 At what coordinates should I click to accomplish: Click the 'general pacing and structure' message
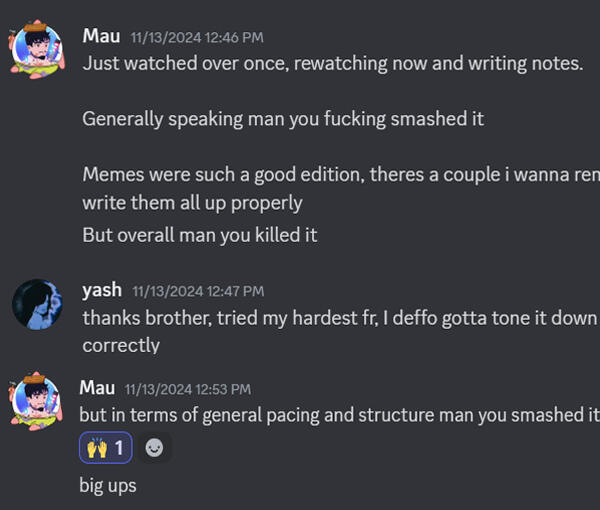[338, 415]
